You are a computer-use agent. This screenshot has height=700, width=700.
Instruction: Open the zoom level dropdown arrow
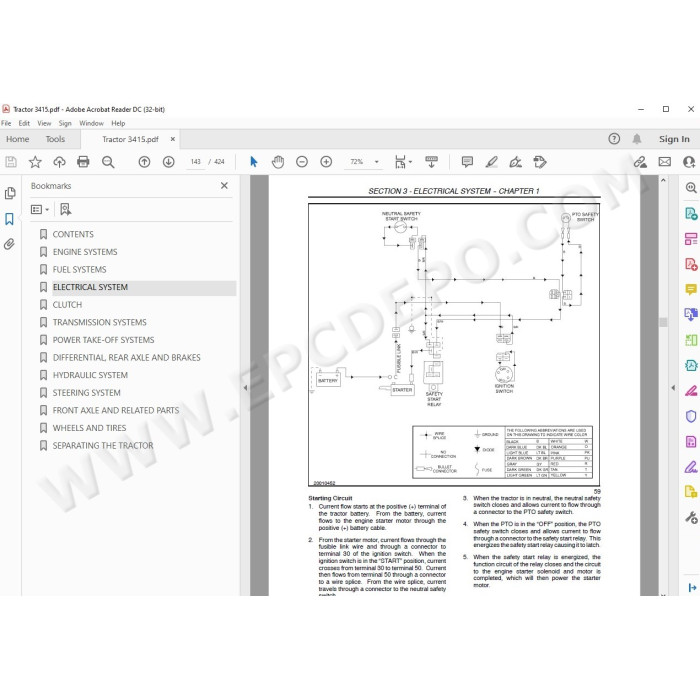point(376,162)
